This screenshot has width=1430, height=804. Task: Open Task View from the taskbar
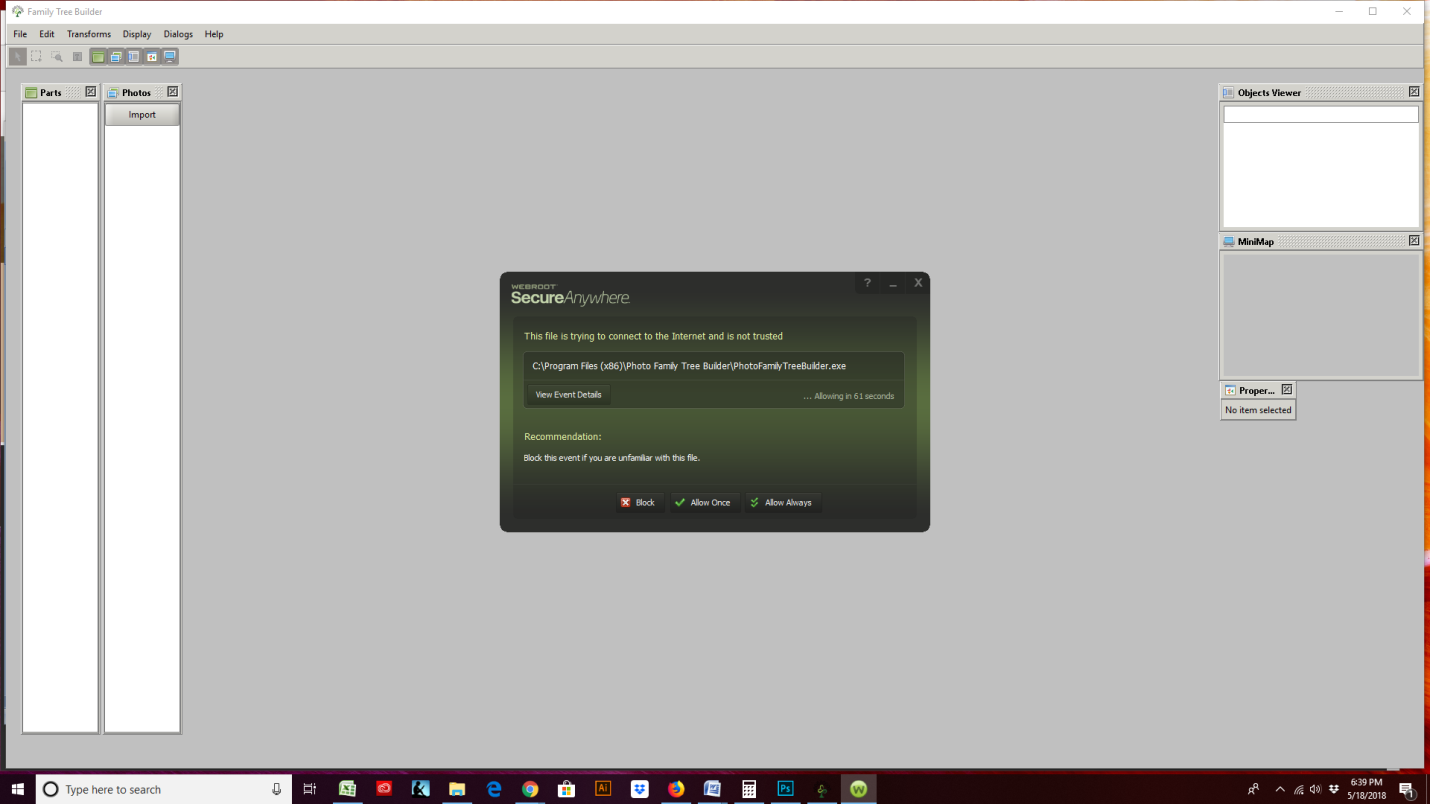point(310,789)
